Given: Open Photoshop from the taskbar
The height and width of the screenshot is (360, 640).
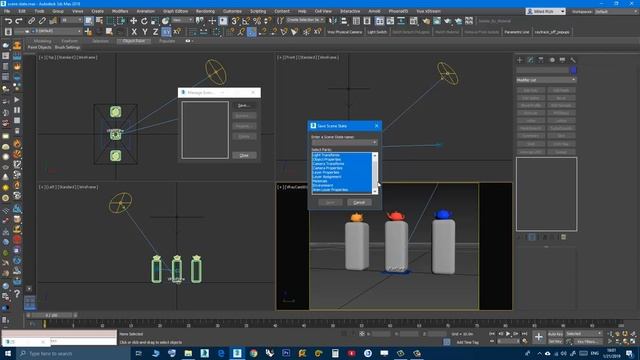Looking at the screenshot, I should 286,353.
